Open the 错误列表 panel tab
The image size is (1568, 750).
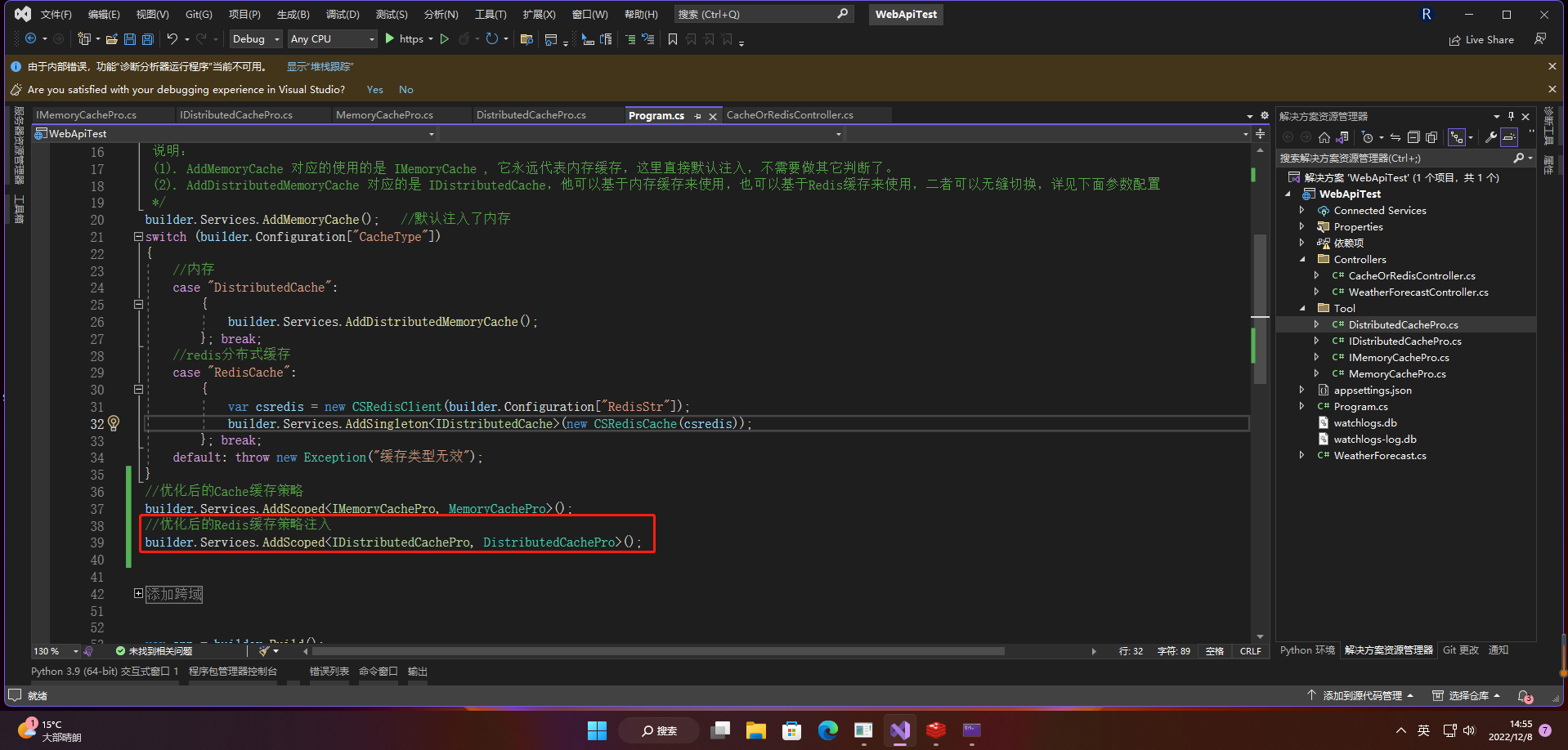(329, 672)
